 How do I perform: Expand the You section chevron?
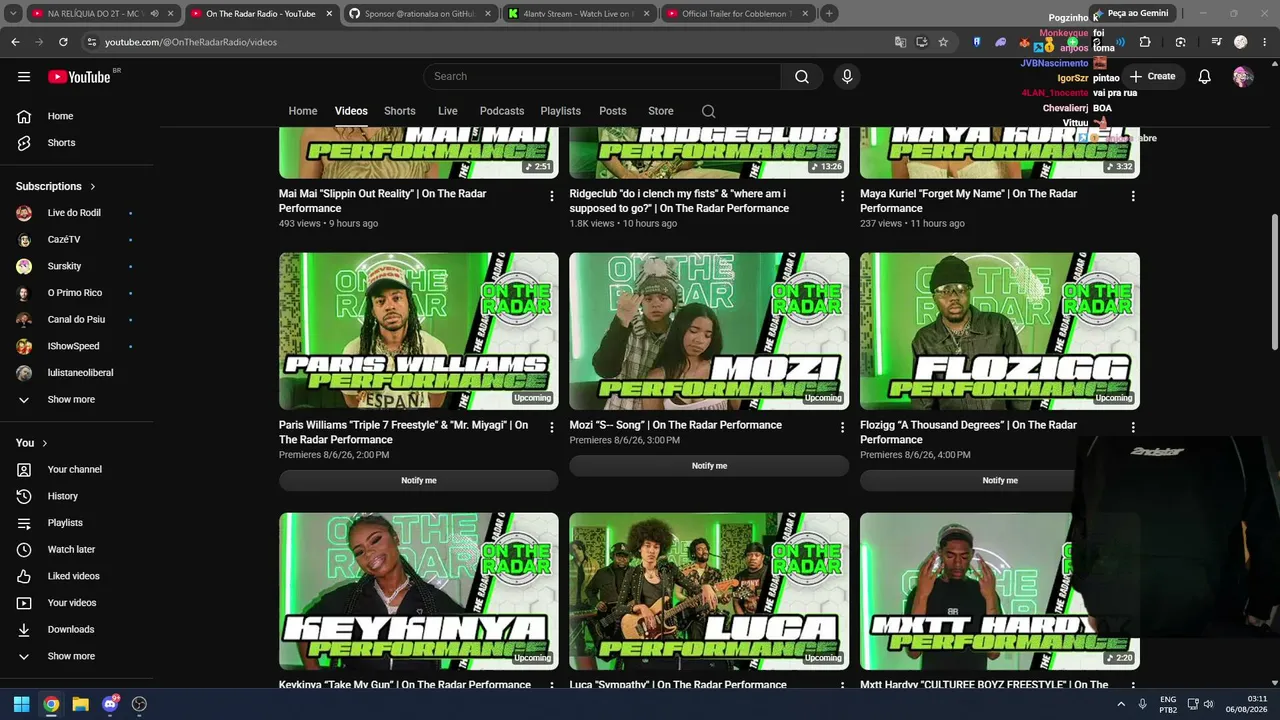coord(44,443)
